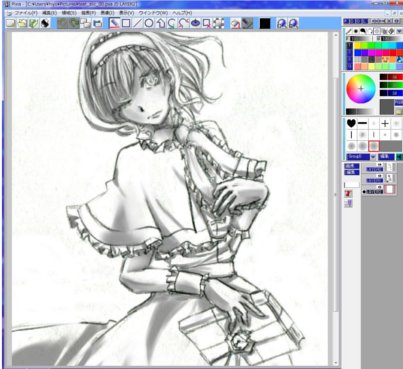
Task: Toggle visibility eye of the middle layer
Action: point(379,176)
